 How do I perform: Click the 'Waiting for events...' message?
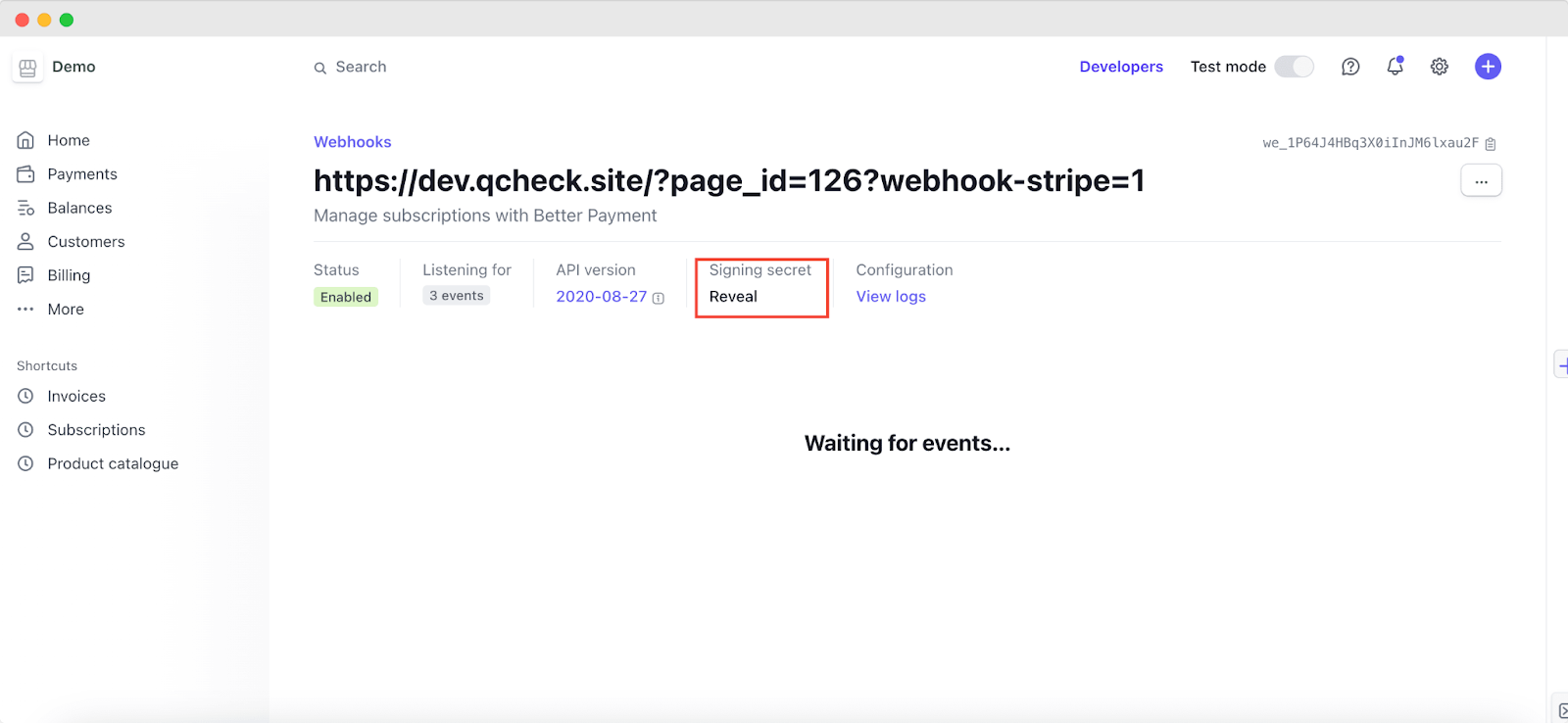click(907, 444)
